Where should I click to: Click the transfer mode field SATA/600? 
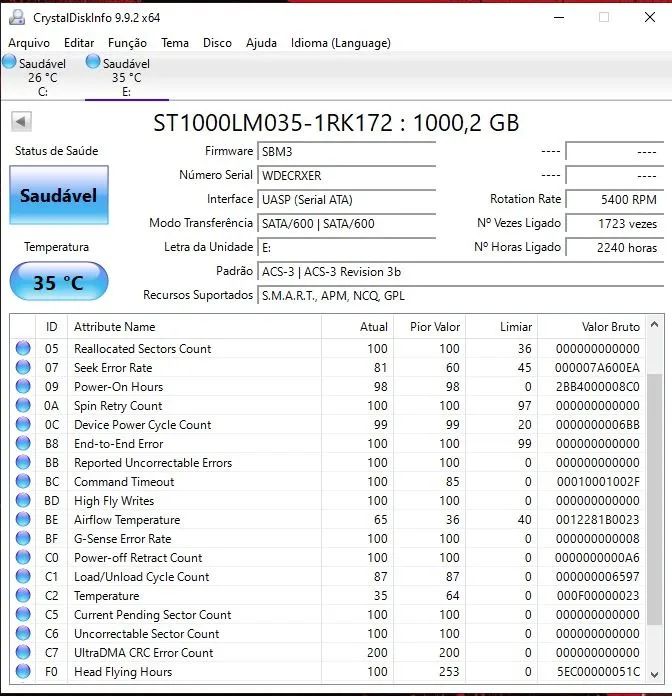[x=346, y=223]
